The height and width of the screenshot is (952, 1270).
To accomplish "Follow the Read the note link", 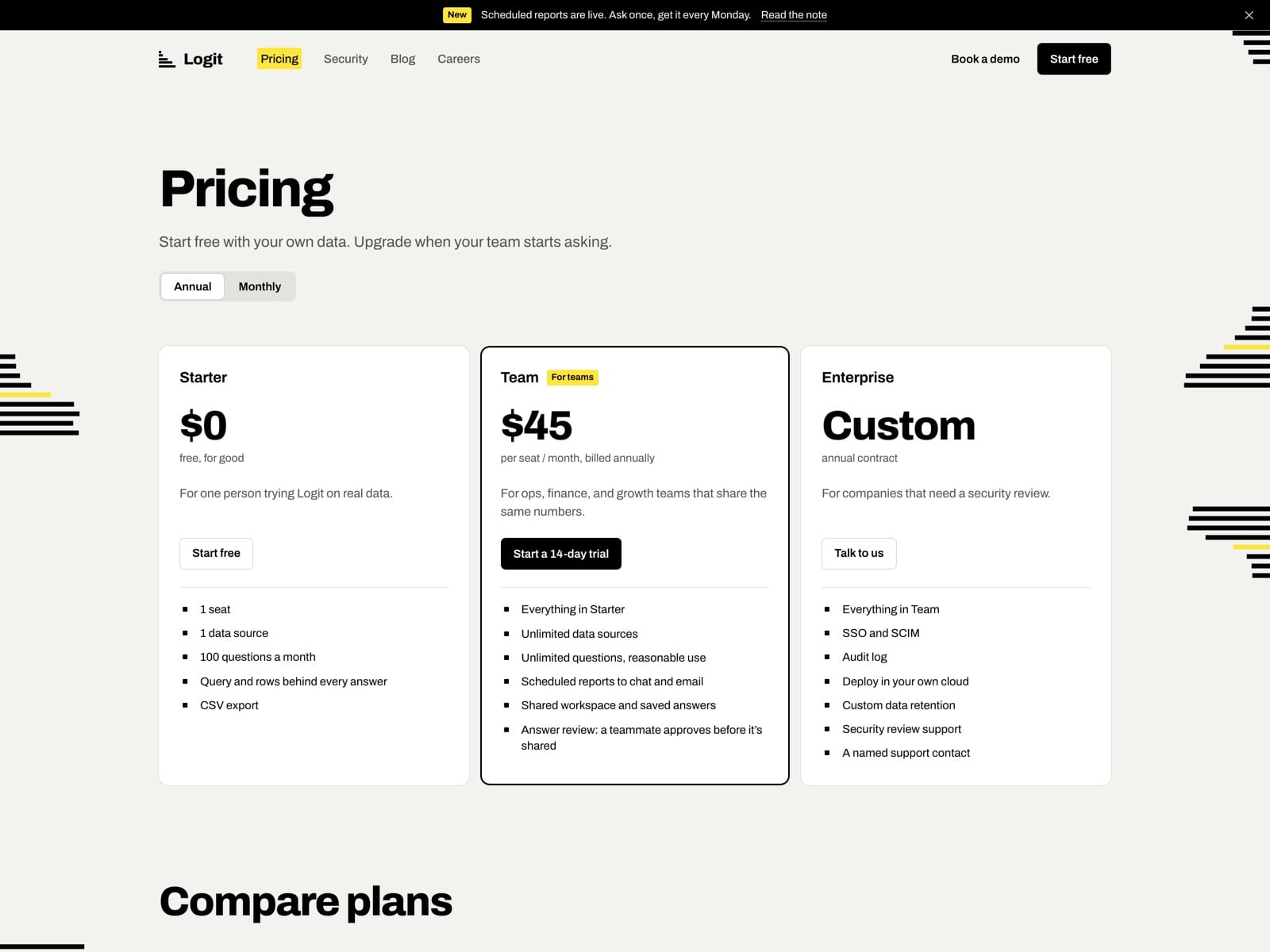I will (x=794, y=15).
